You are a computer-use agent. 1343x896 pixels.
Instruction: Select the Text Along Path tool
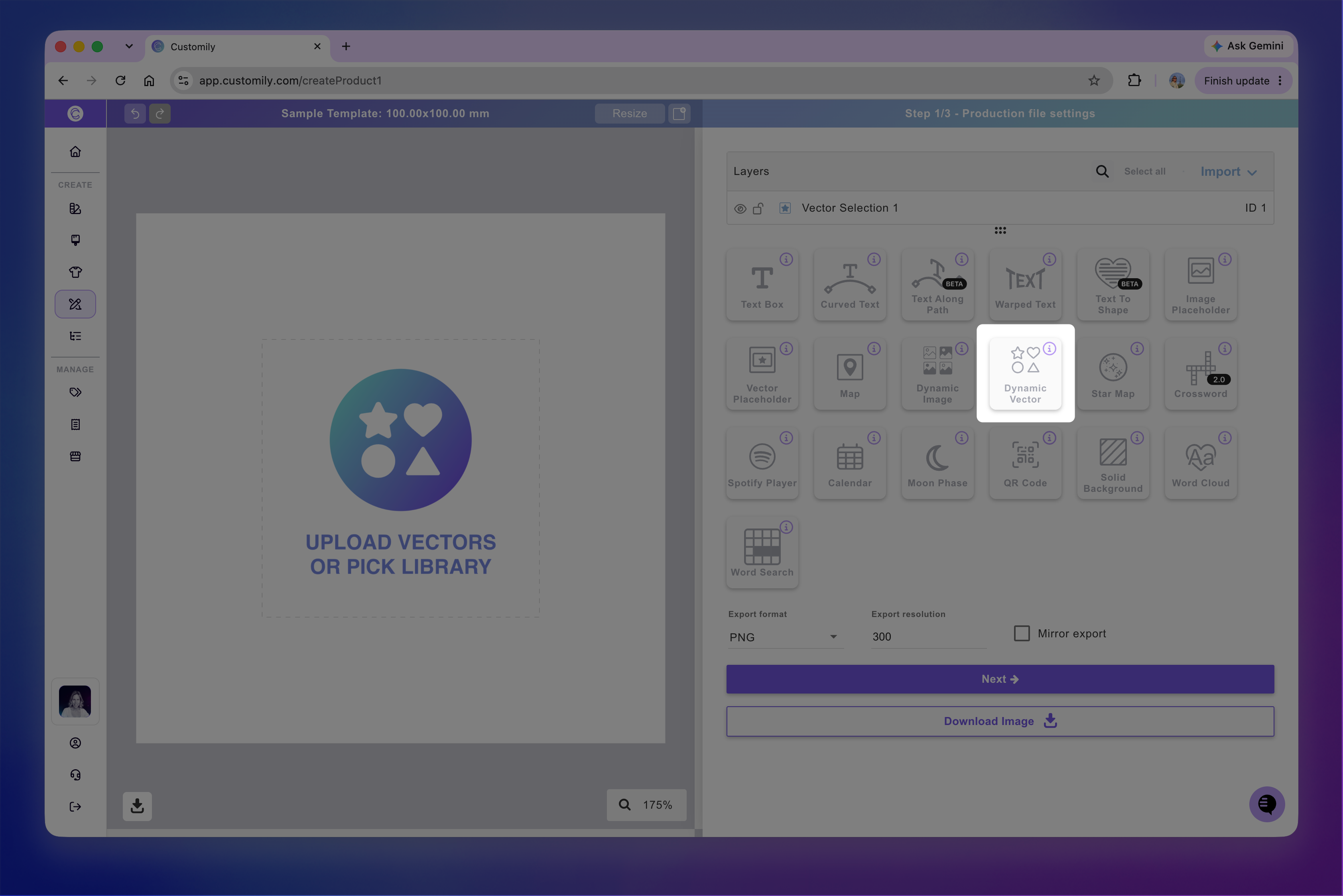click(937, 284)
